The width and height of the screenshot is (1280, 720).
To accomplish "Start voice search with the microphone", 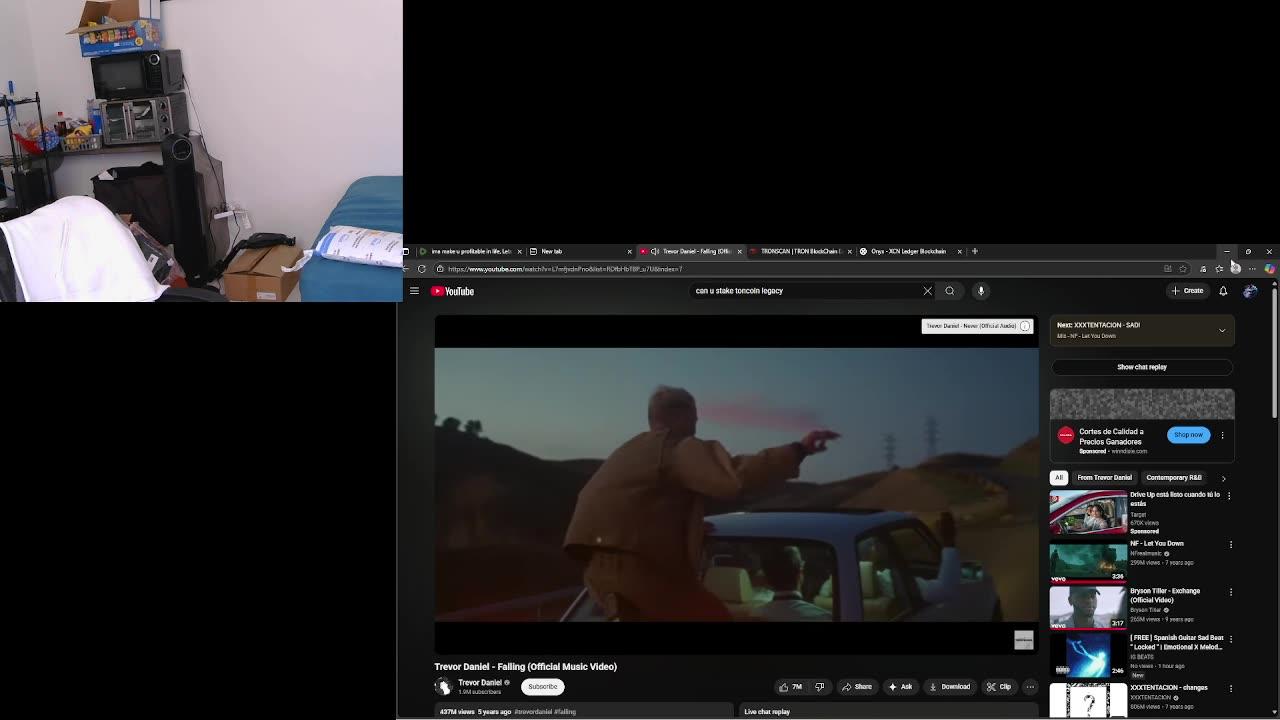I will pos(981,291).
